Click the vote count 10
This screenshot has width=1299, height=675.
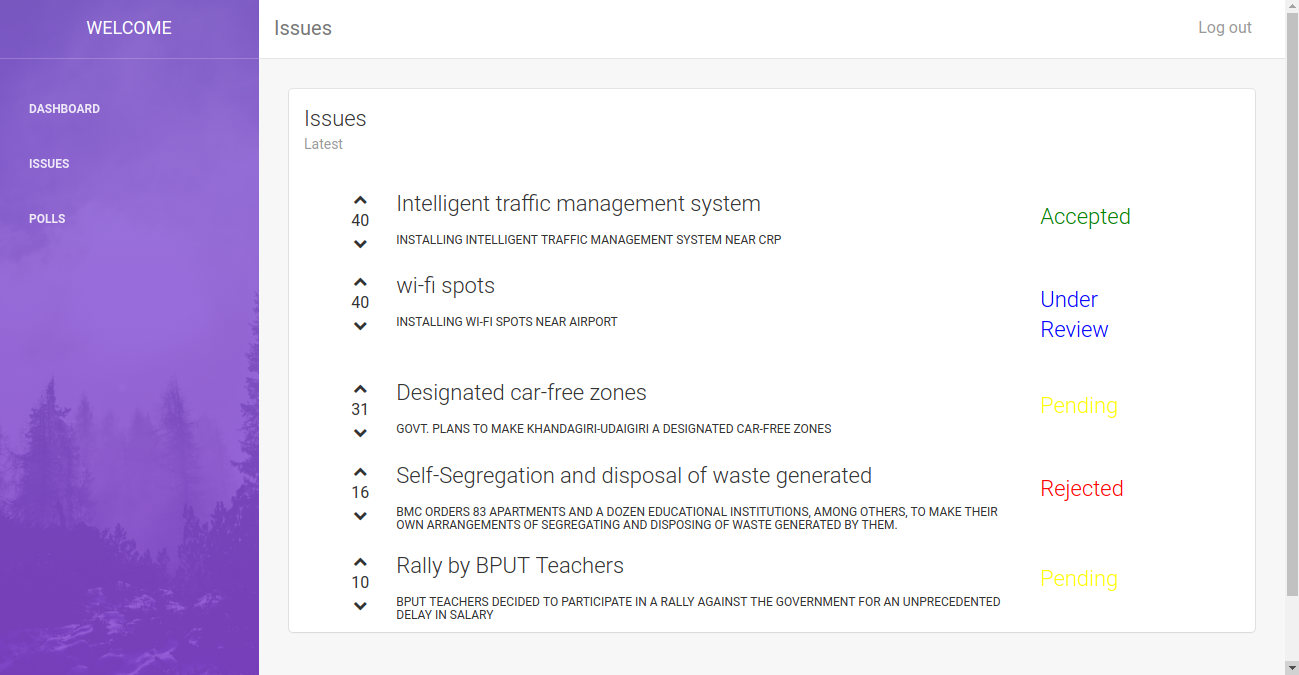pyautogui.click(x=360, y=583)
